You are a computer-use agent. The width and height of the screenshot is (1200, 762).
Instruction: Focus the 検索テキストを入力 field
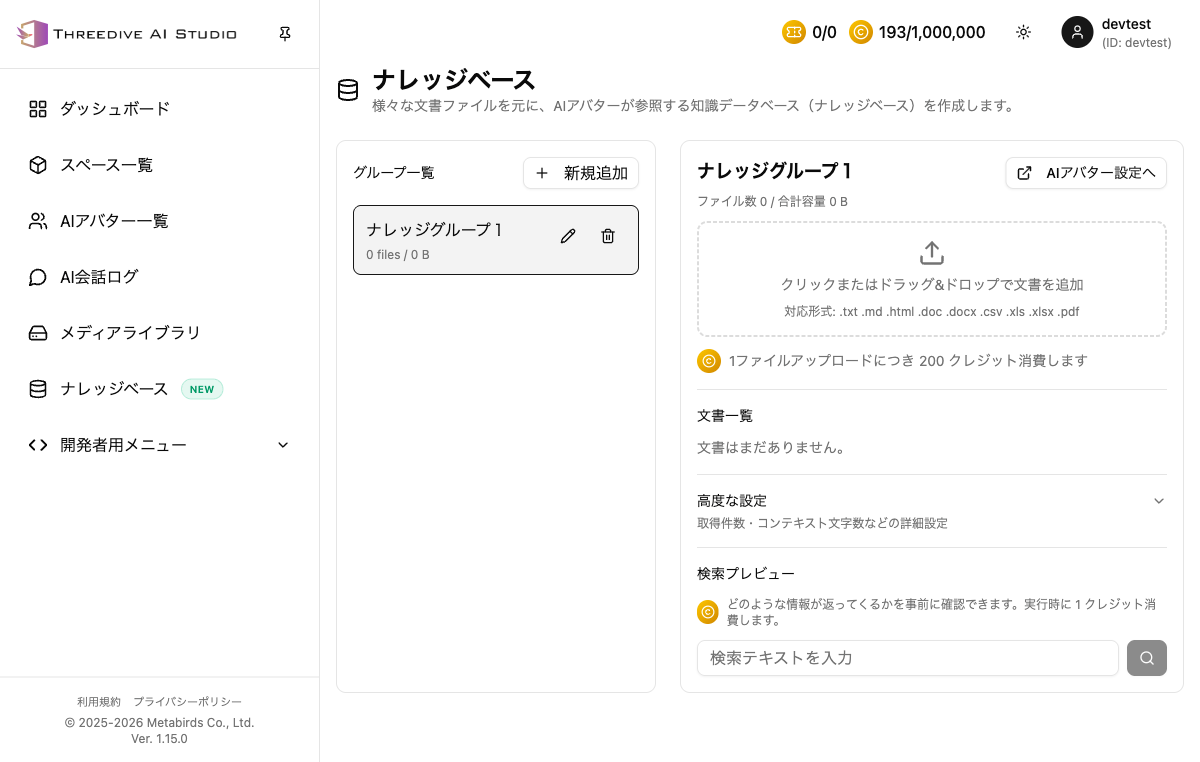[908, 658]
